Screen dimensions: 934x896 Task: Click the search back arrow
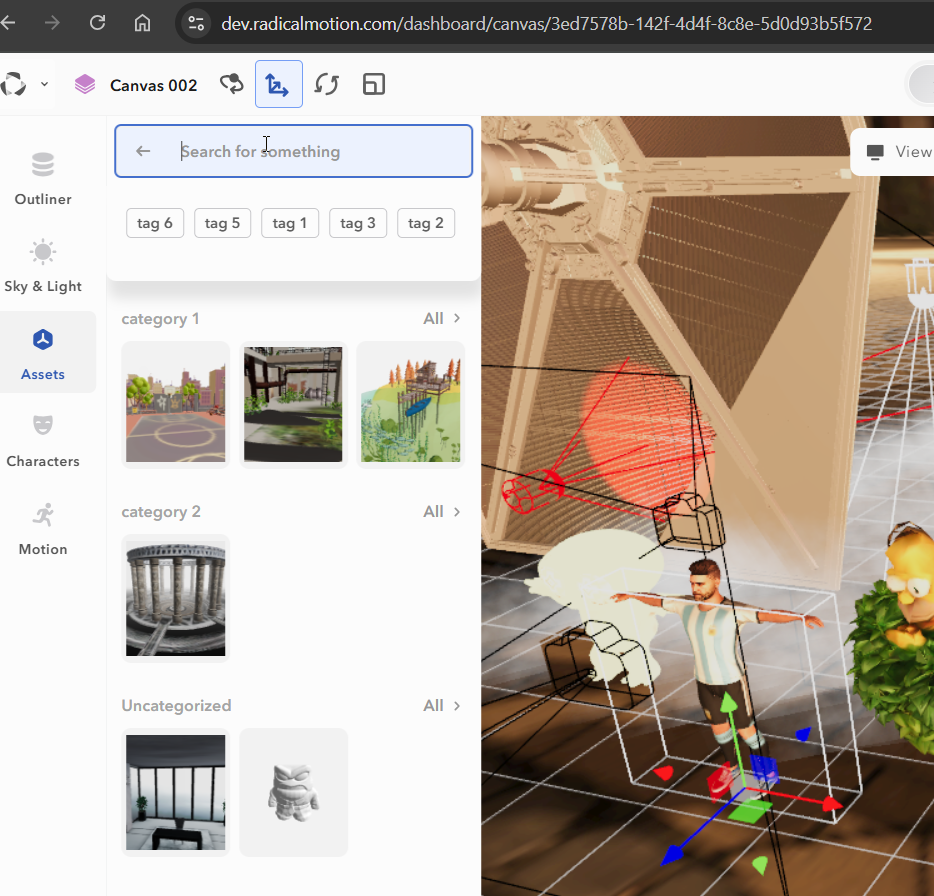click(x=143, y=151)
